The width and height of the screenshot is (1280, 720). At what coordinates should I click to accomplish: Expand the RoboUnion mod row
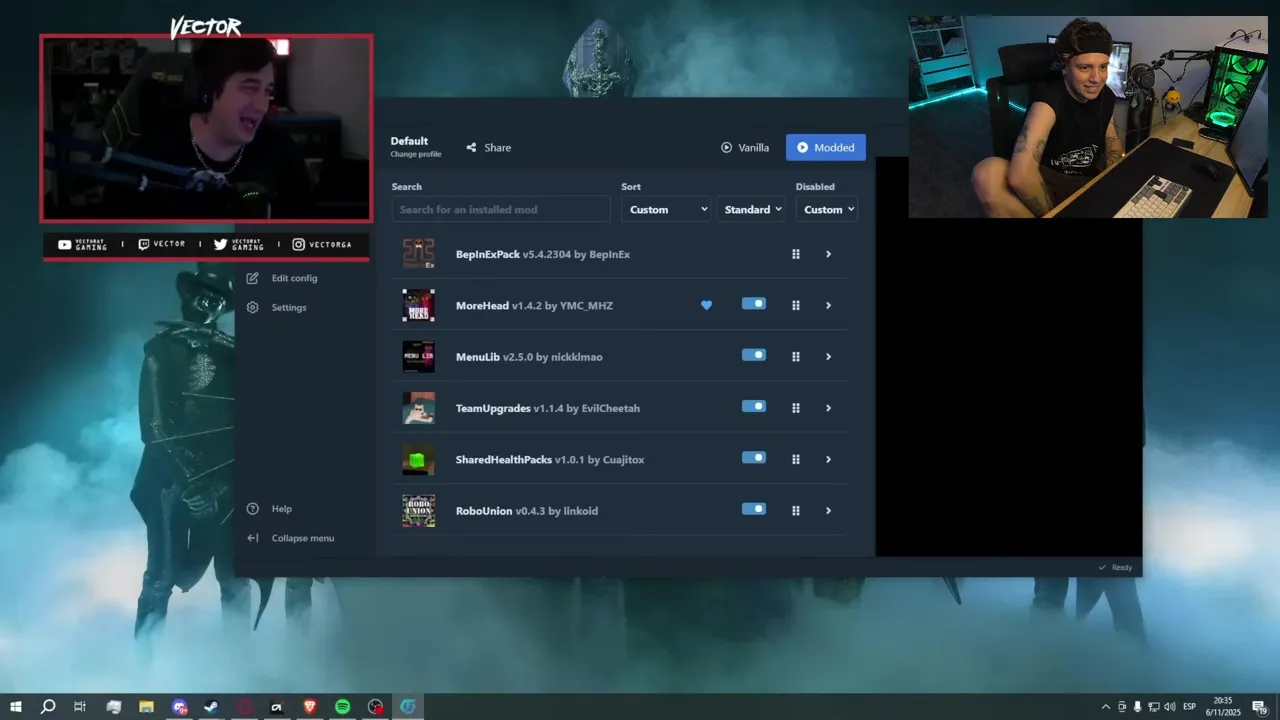point(828,511)
